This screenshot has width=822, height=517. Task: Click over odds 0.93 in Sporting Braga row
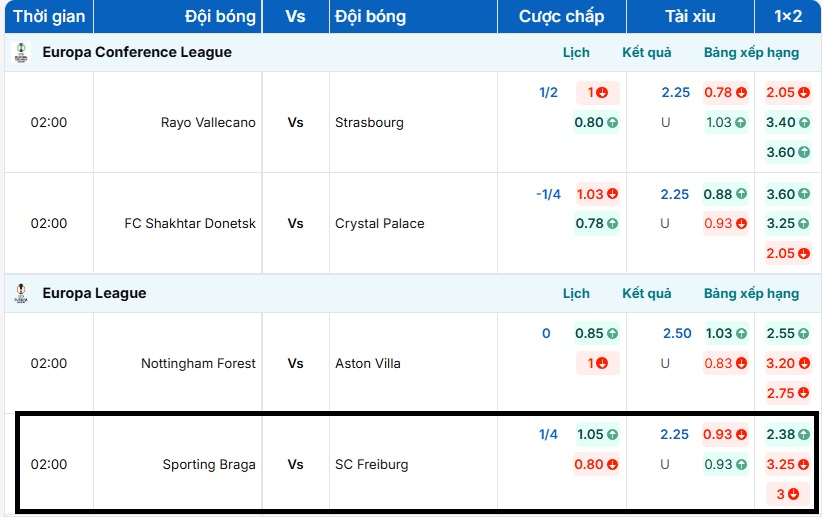point(726,435)
